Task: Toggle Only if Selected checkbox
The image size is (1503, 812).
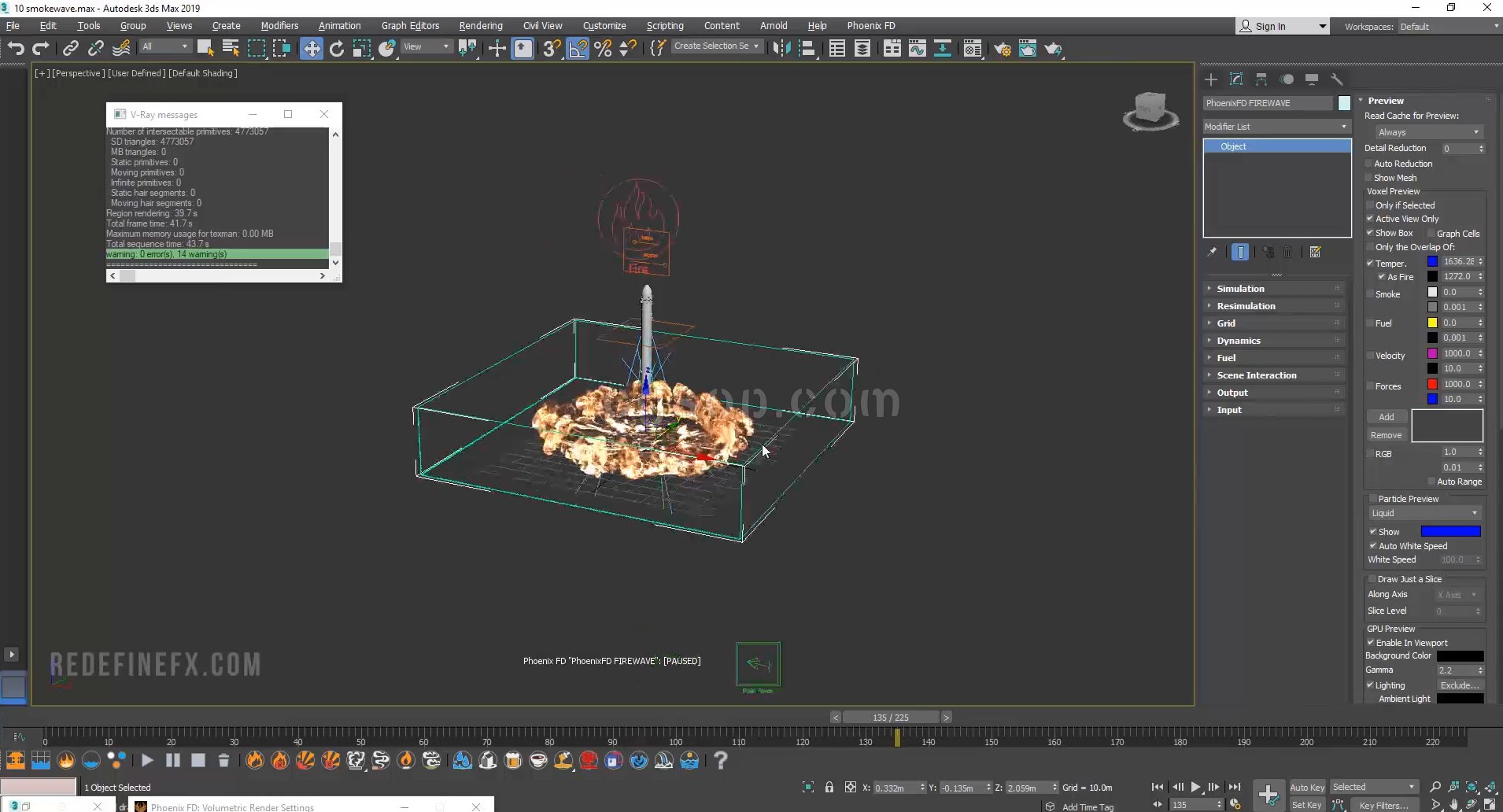Action: [1371, 205]
